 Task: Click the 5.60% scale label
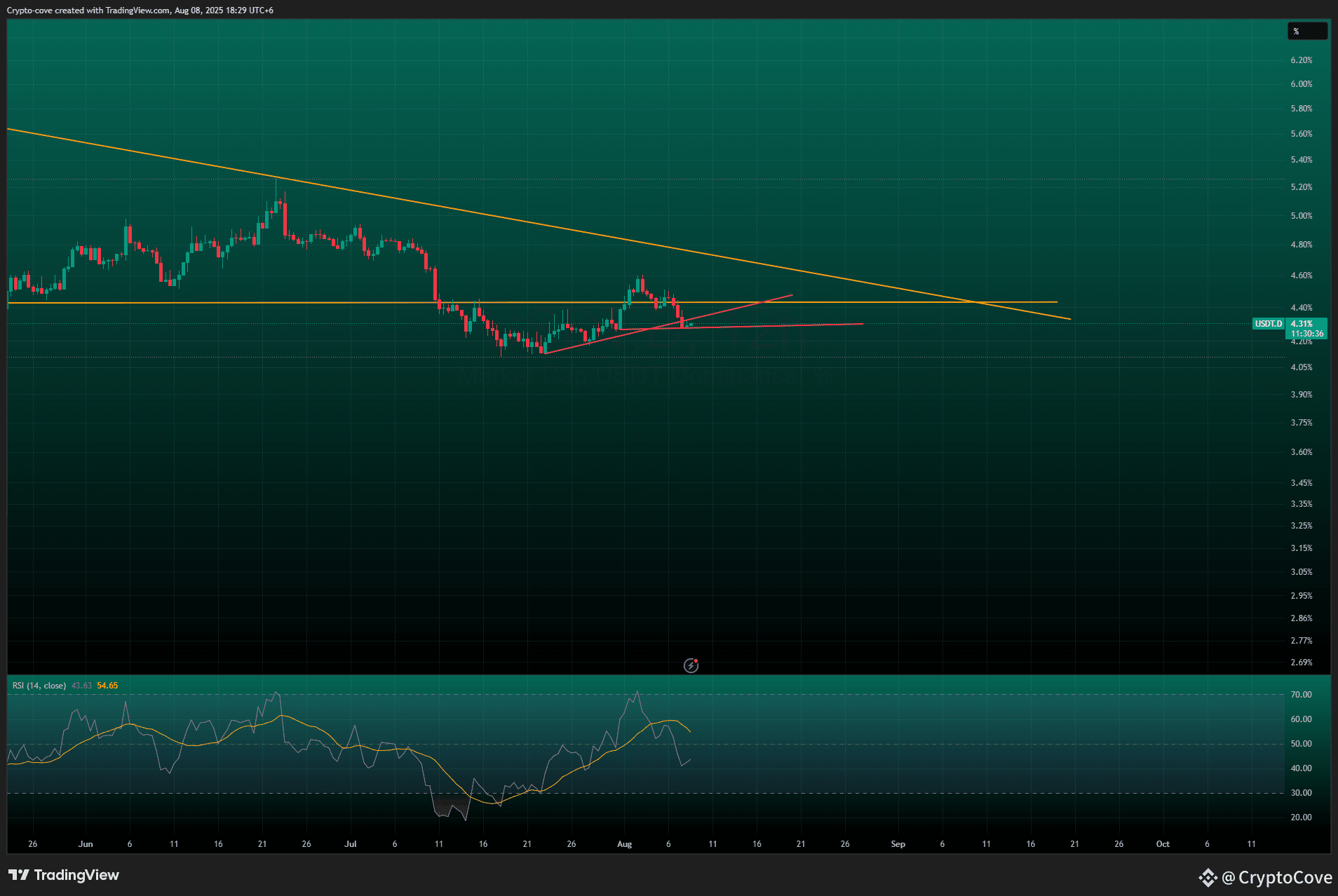click(1302, 134)
